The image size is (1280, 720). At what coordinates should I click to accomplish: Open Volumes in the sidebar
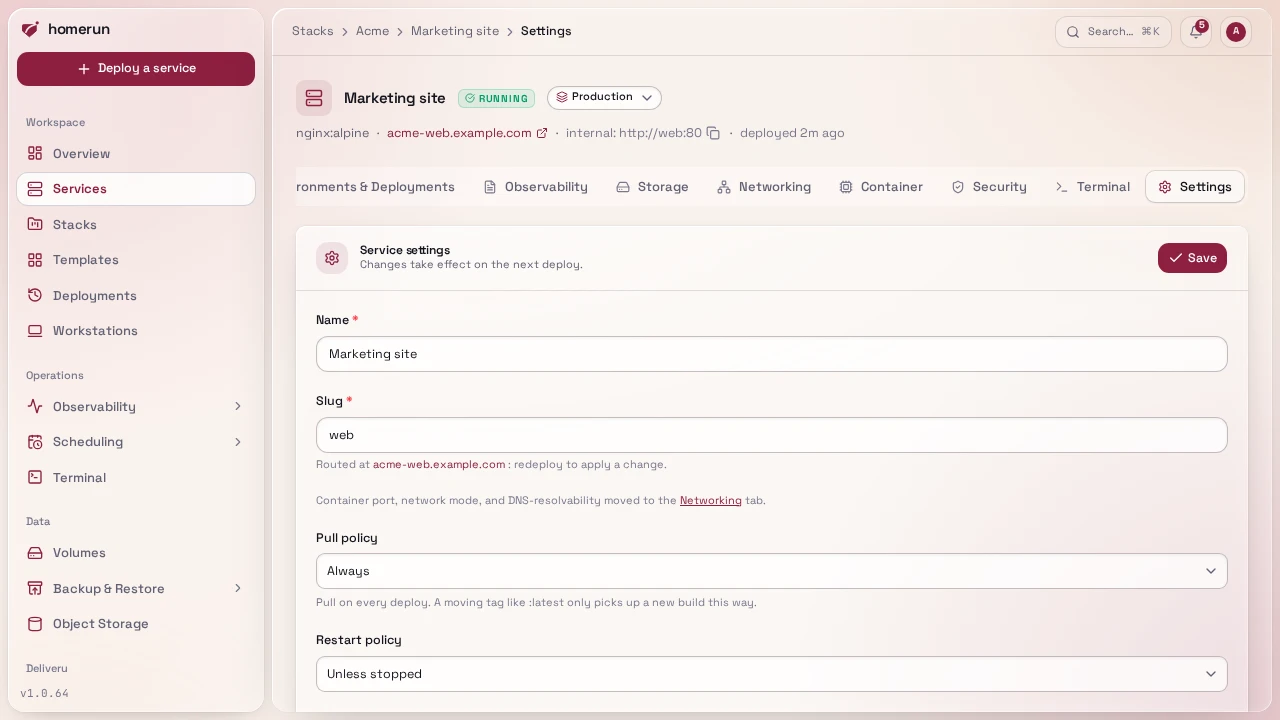click(x=136, y=553)
